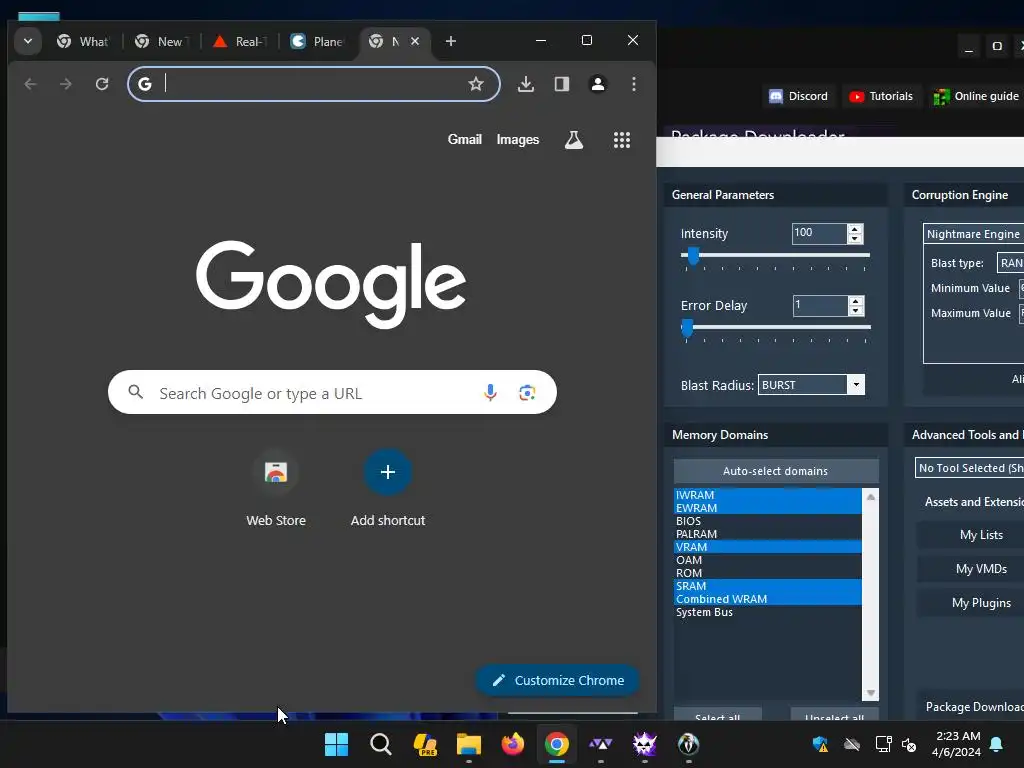Select the VRAM memory domain
The image size is (1024, 768).
[767, 547]
